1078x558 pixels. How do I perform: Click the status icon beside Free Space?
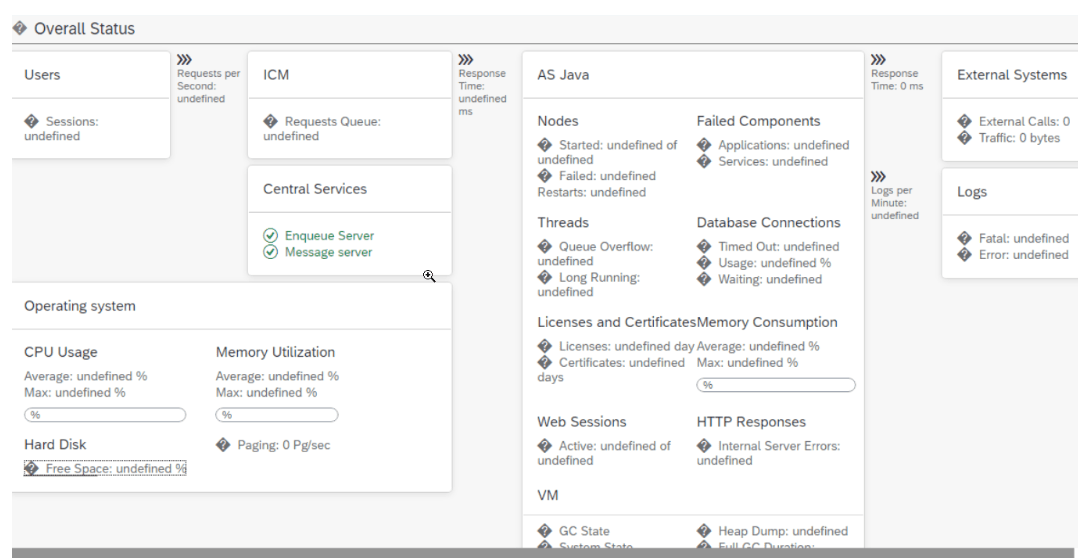[x=32, y=469]
